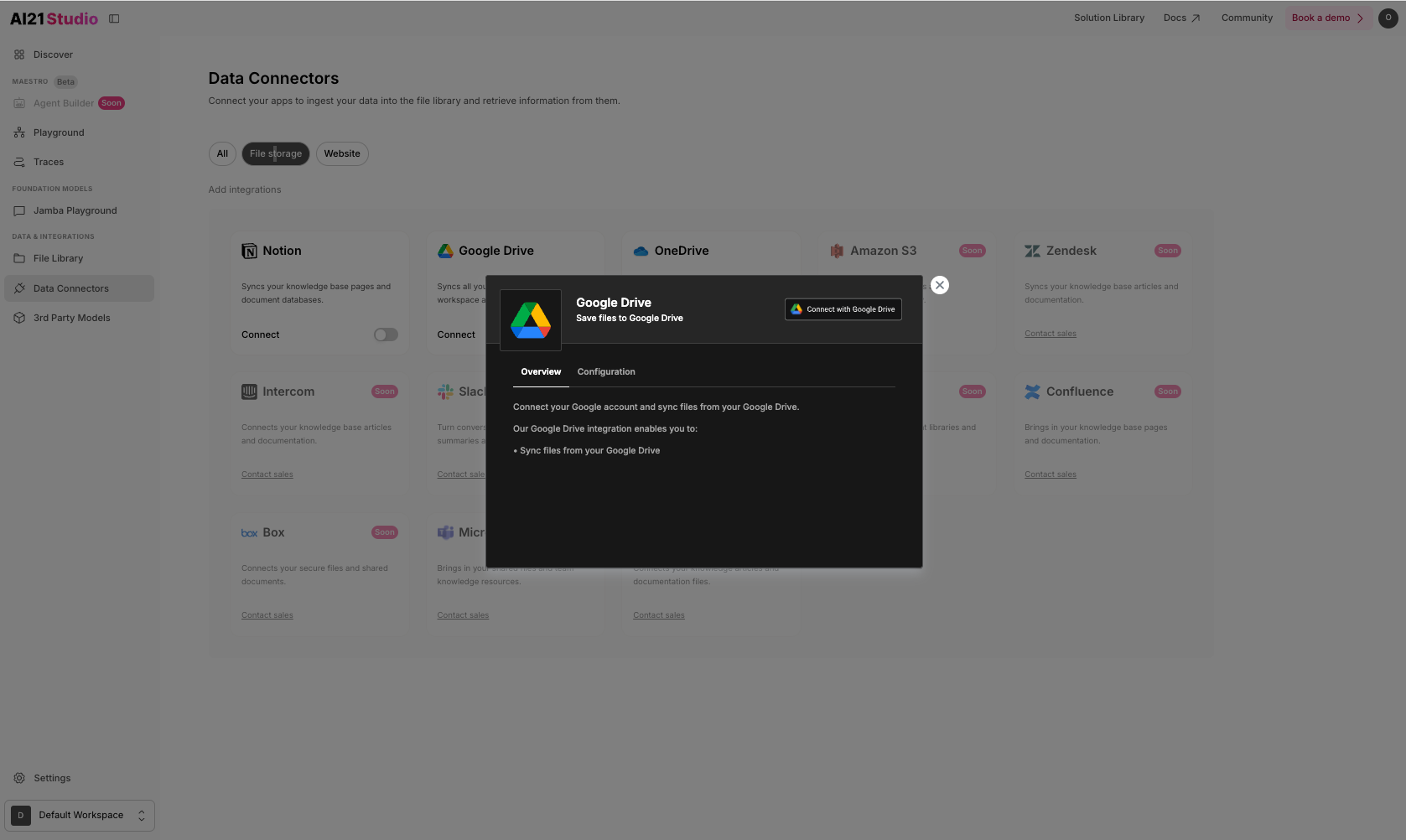The image size is (1406, 840).
Task: Select the Website filter
Action: click(342, 153)
